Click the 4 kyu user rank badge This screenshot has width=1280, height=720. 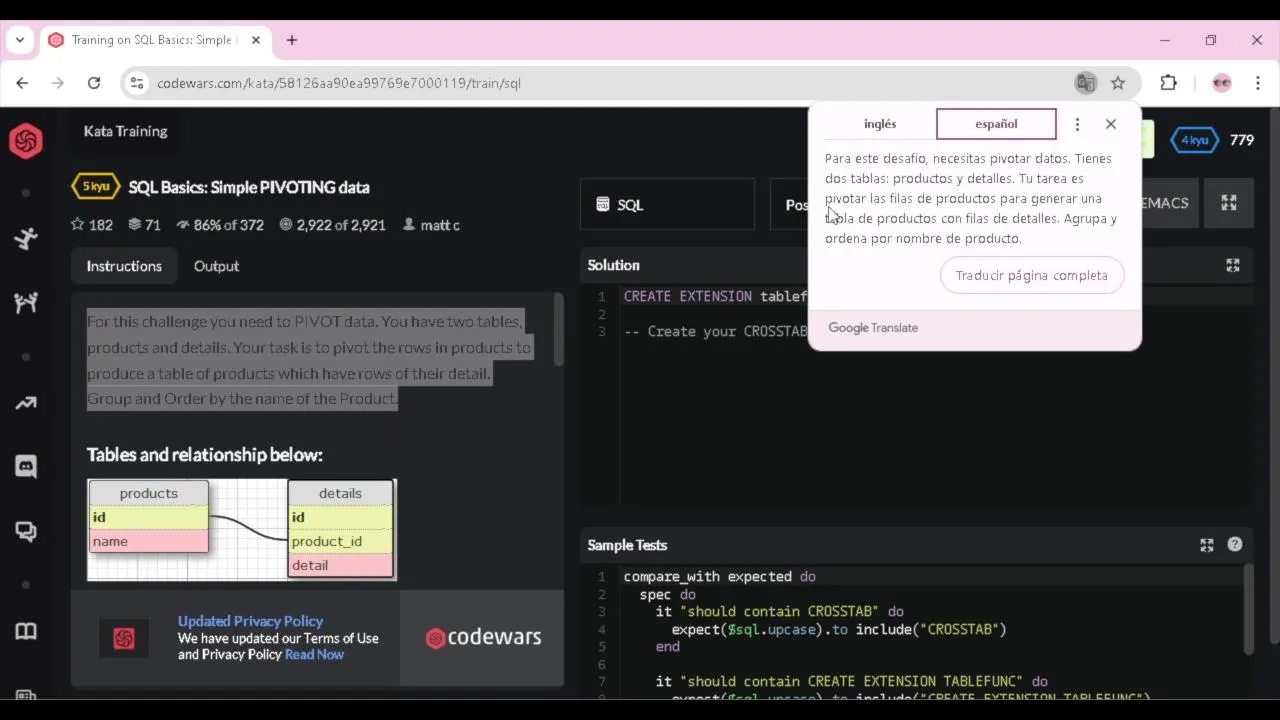[x=1194, y=140]
